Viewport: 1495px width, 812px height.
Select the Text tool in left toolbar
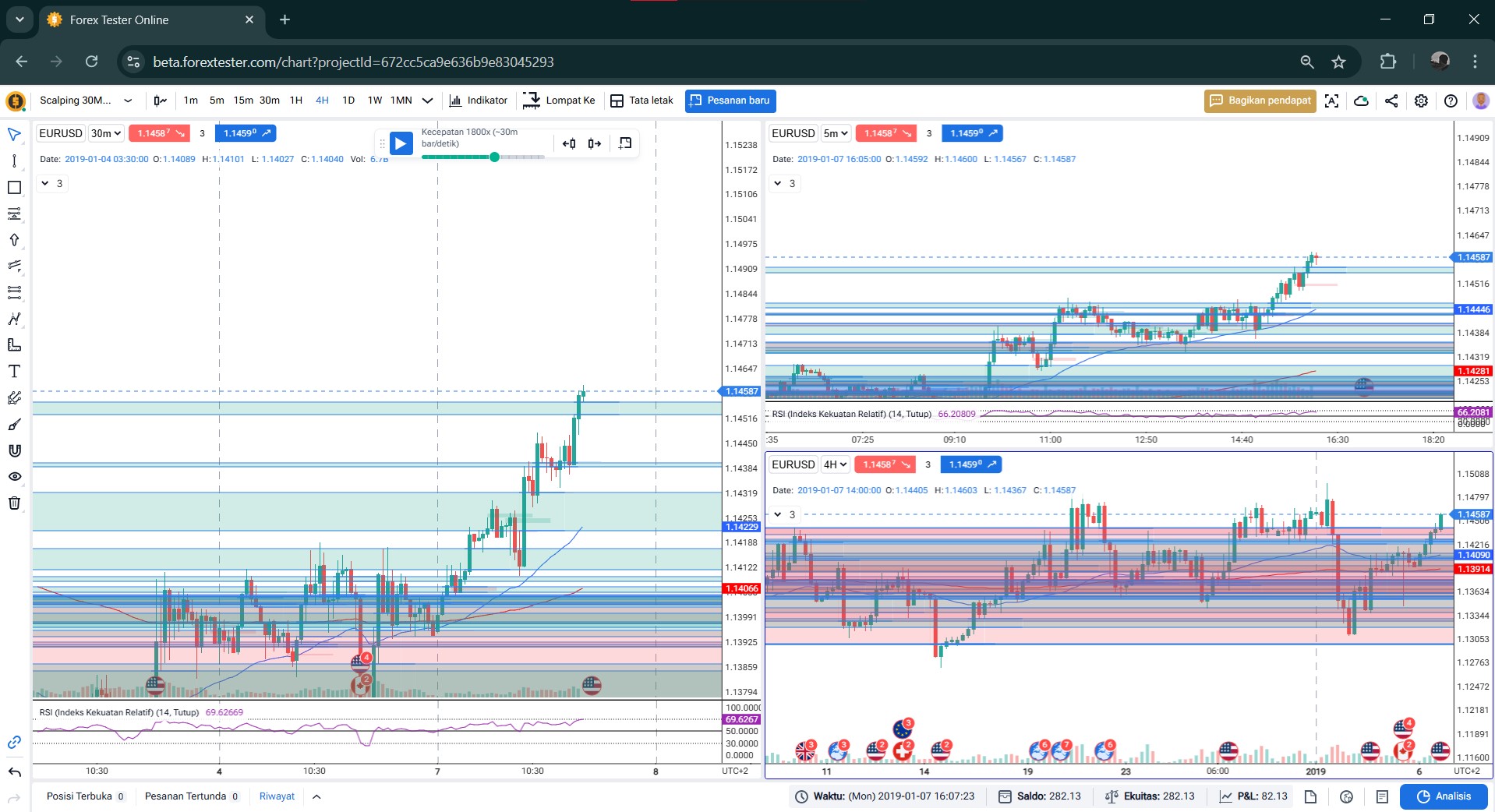click(14, 372)
